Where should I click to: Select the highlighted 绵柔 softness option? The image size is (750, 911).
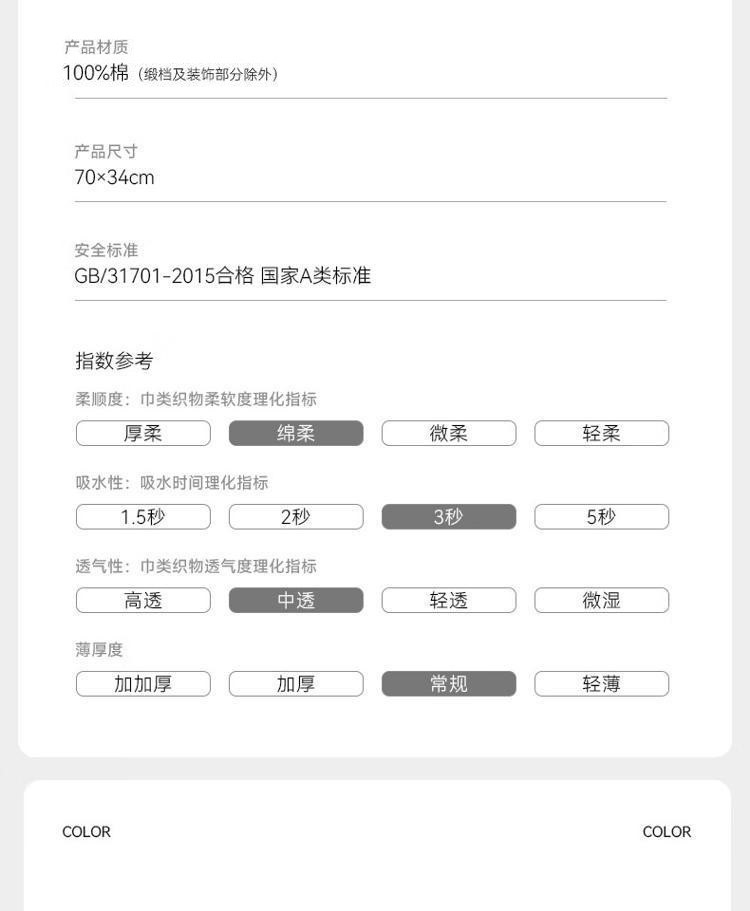point(296,433)
